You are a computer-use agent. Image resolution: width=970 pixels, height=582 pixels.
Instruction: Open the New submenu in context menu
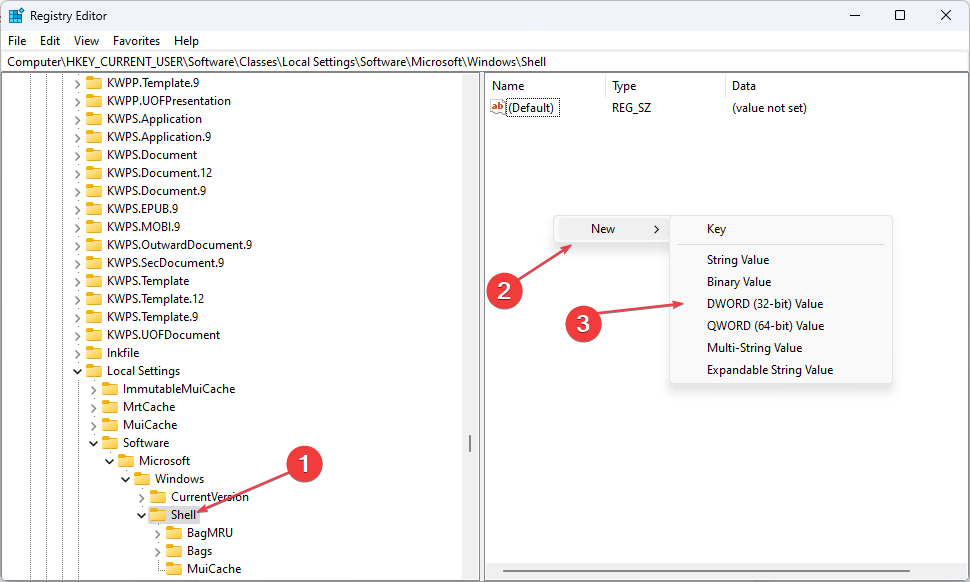click(613, 229)
